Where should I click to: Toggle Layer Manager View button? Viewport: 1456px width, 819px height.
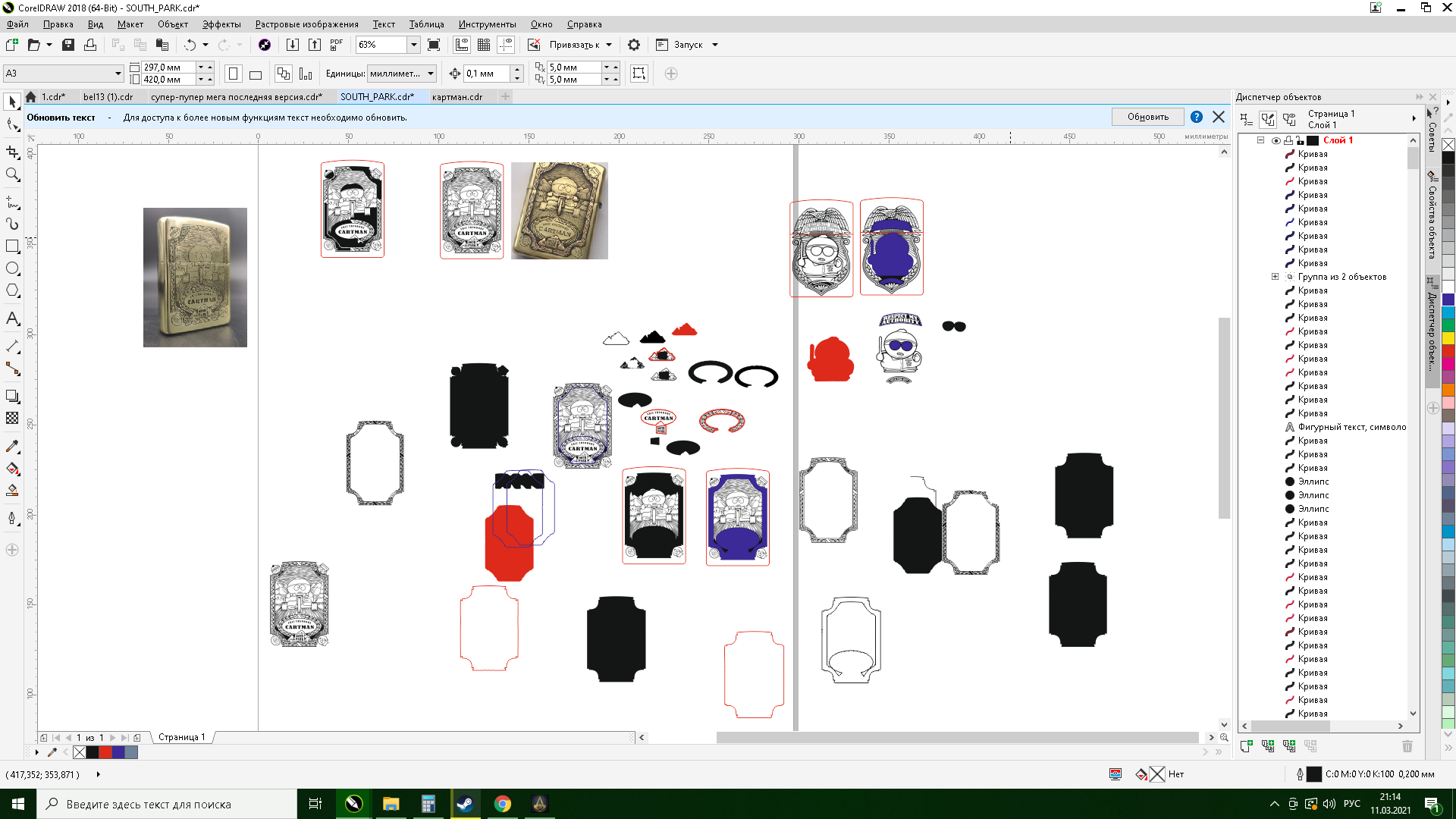click(1289, 119)
